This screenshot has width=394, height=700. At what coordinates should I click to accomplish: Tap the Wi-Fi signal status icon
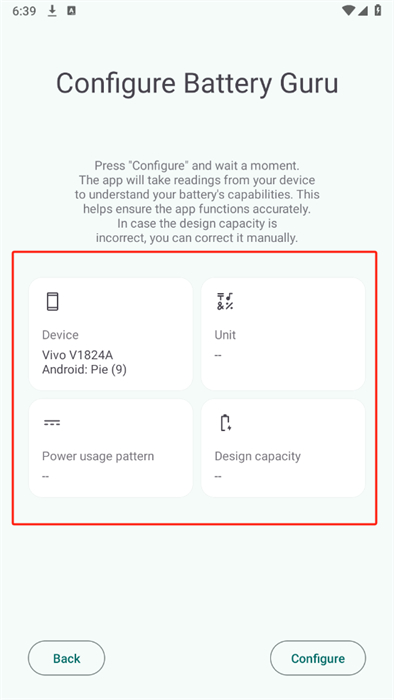(x=348, y=11)
